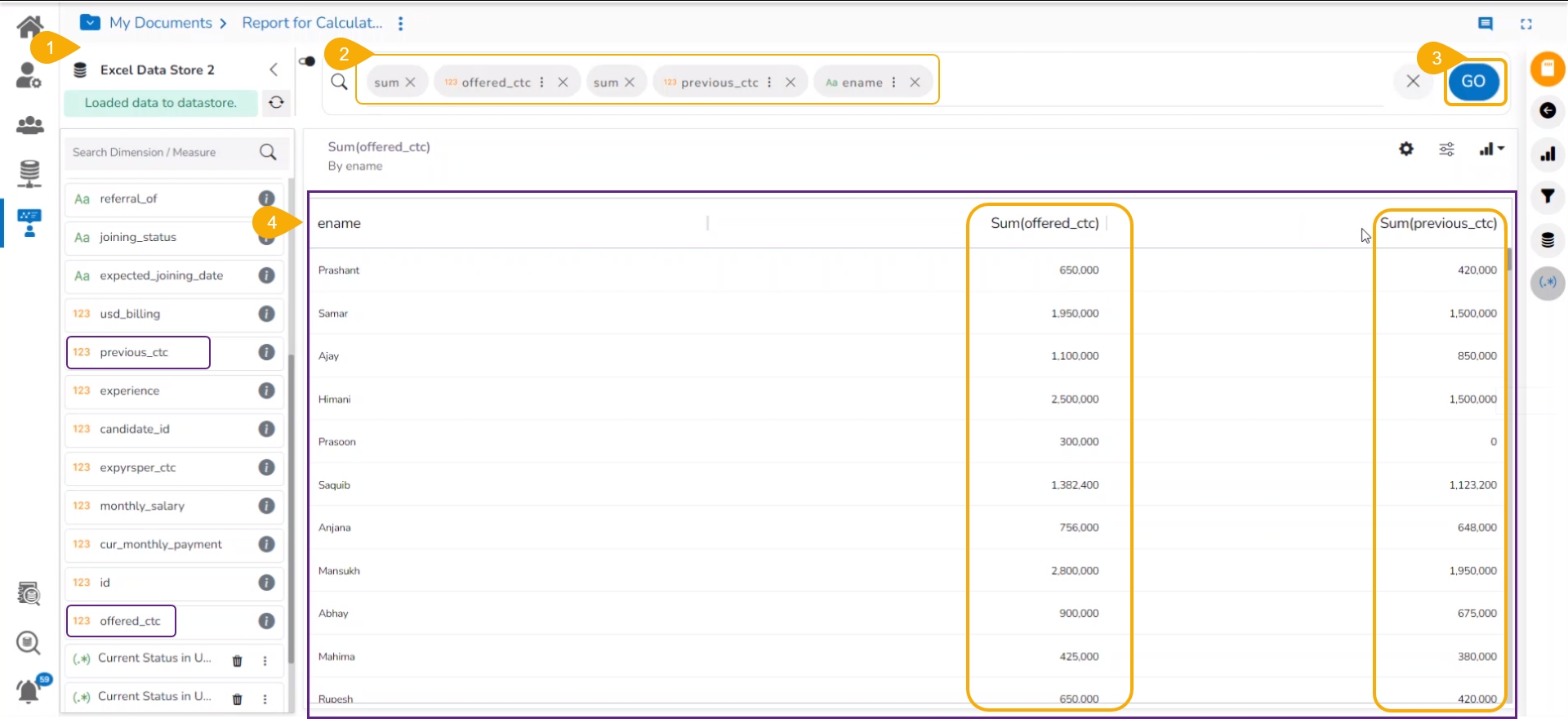The width and height of the screenshot is (1568, 719).
Task: Open the filter funnel in right panel
Action: pos(1547,196)
